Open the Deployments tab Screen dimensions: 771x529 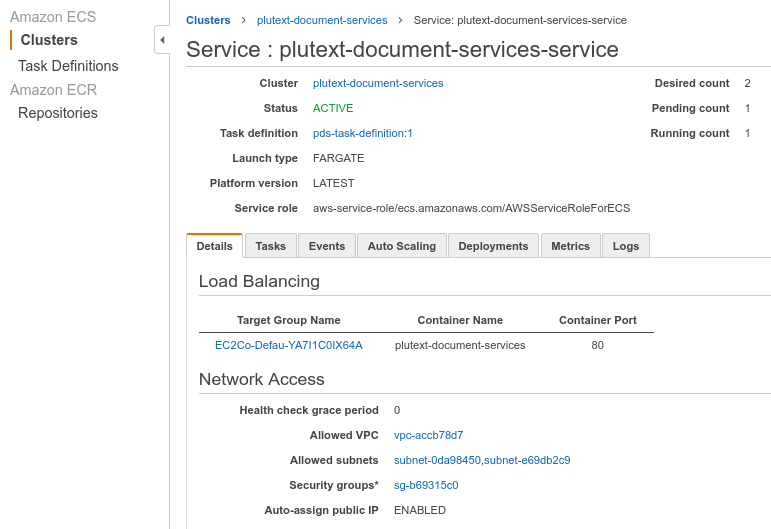[x=493, y=246]
